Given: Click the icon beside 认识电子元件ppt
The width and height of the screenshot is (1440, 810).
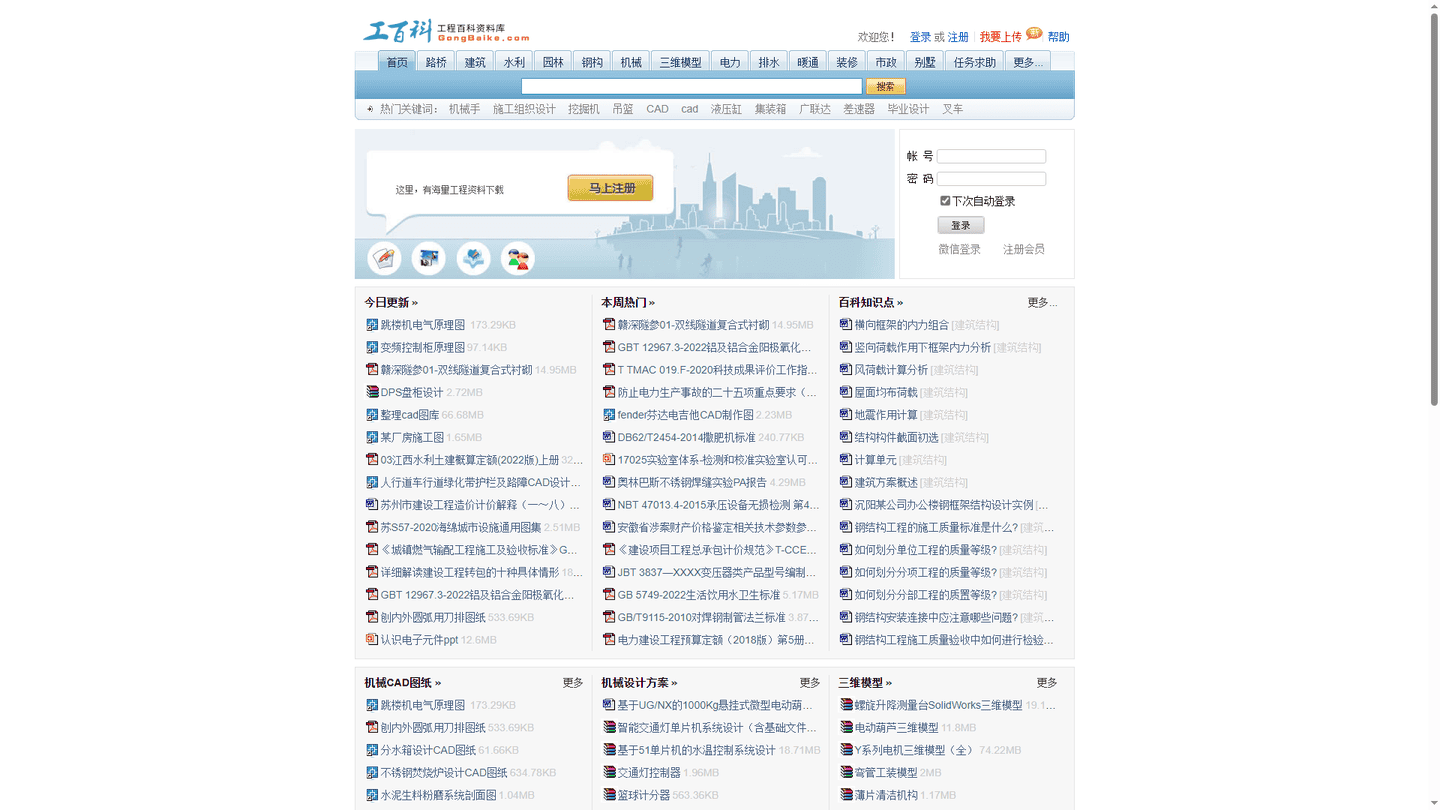Looking at the screenshot, I should [372, 639].
